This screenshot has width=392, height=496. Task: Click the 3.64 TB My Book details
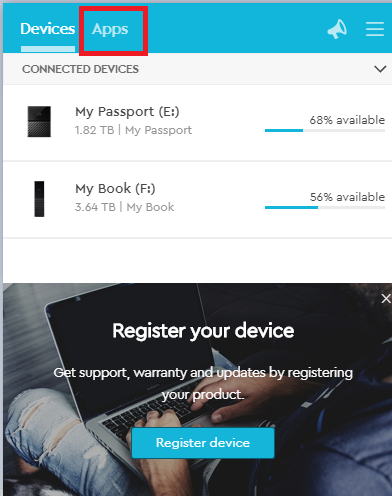pyautogui.click(x=124, y=207)
